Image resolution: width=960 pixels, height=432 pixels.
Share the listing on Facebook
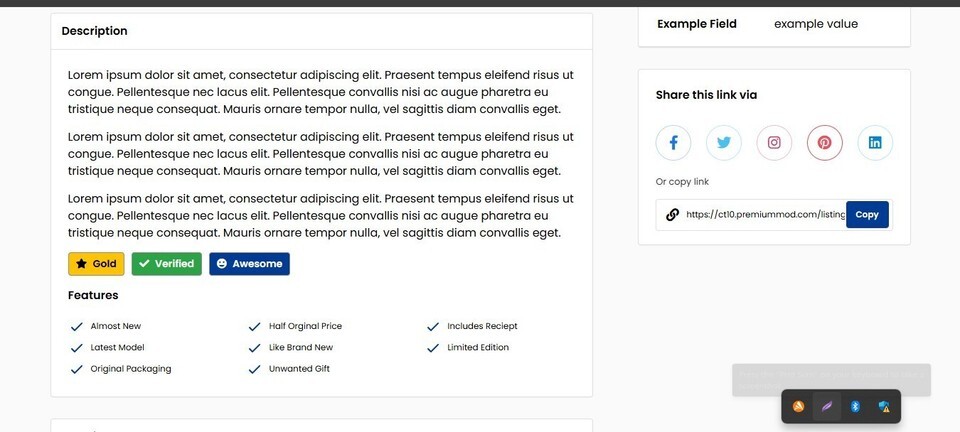[x=673, y=143]
